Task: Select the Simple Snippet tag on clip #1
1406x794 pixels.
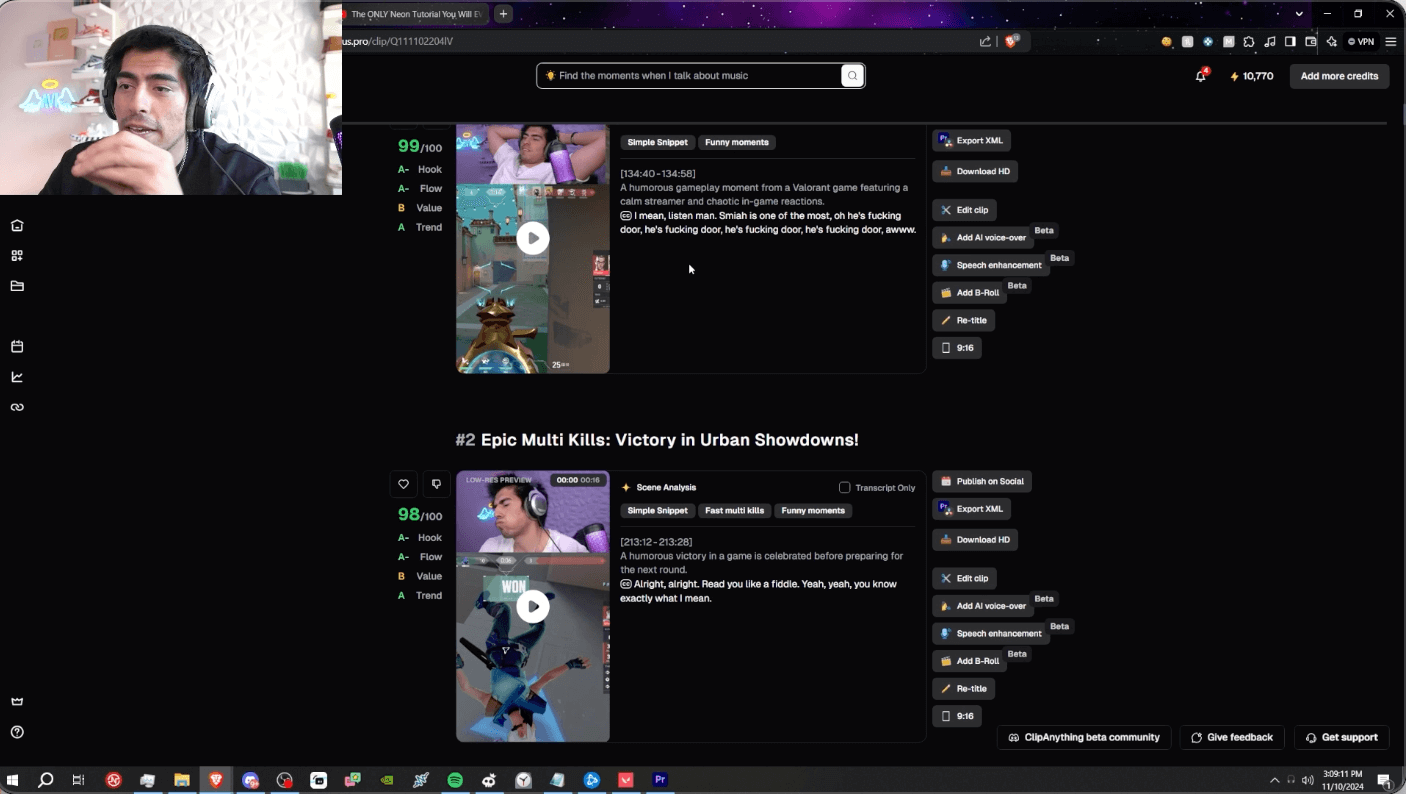Action: click(x=658, y=143)
